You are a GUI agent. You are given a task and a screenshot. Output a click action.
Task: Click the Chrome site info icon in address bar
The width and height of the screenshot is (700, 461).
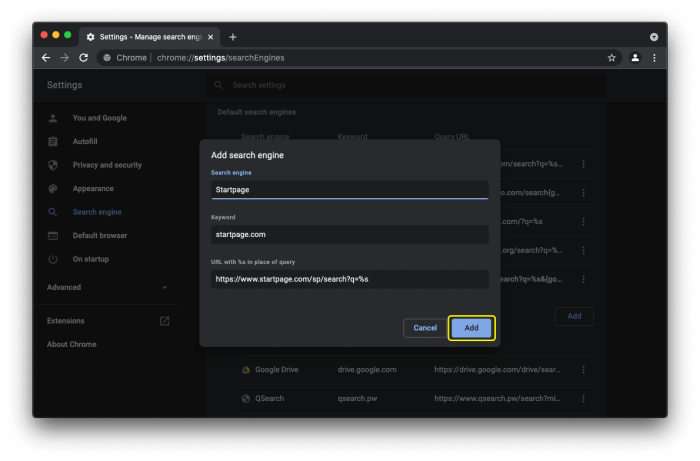coord(107,58)
